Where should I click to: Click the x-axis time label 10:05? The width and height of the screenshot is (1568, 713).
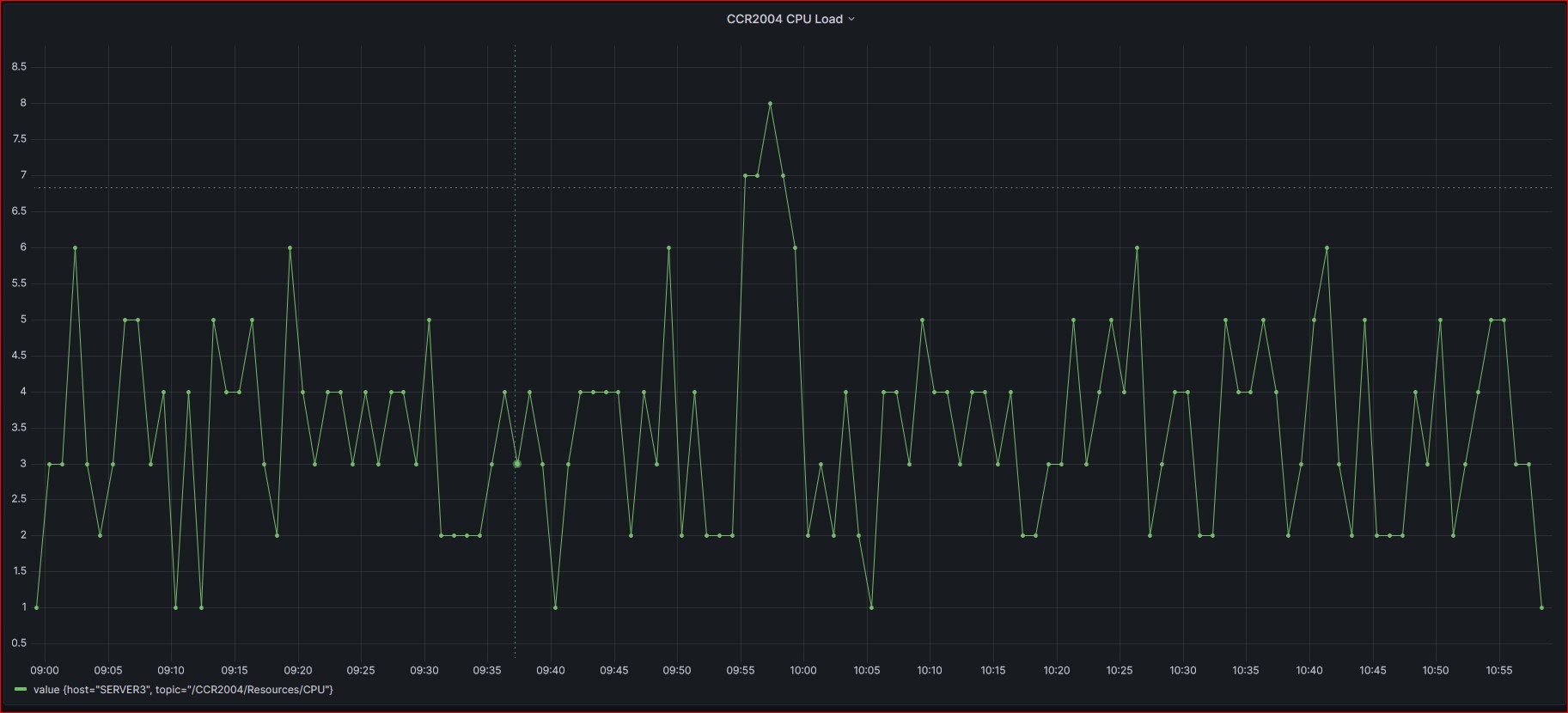(x=867, y=670)
